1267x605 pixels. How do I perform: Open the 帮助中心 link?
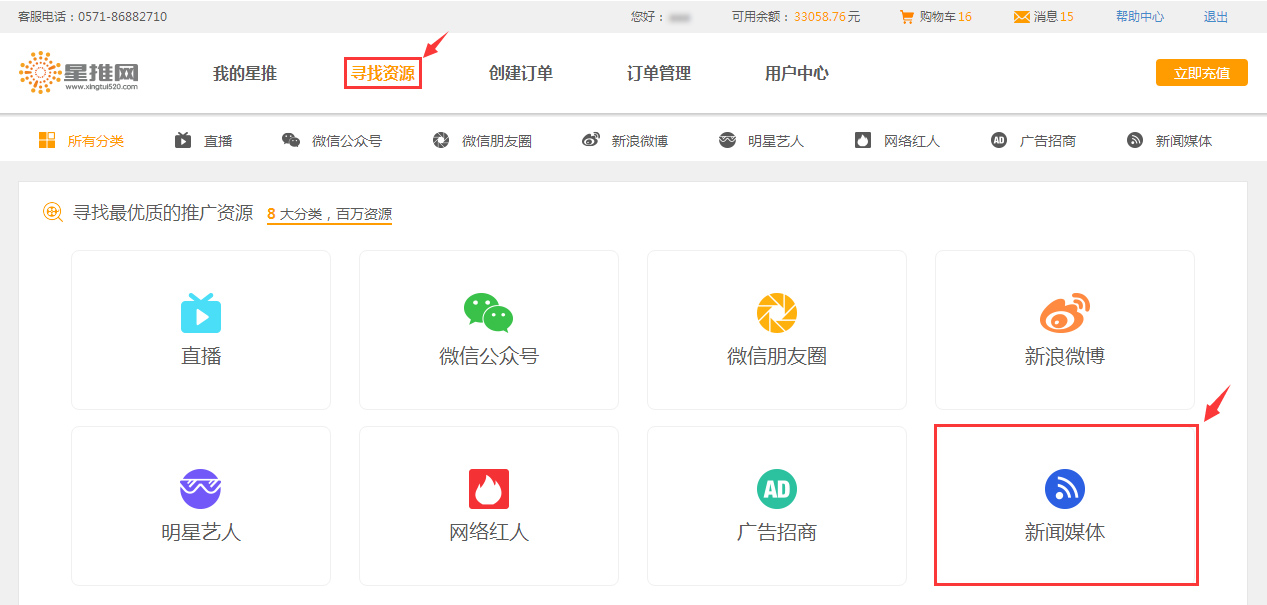[1140, 17]
